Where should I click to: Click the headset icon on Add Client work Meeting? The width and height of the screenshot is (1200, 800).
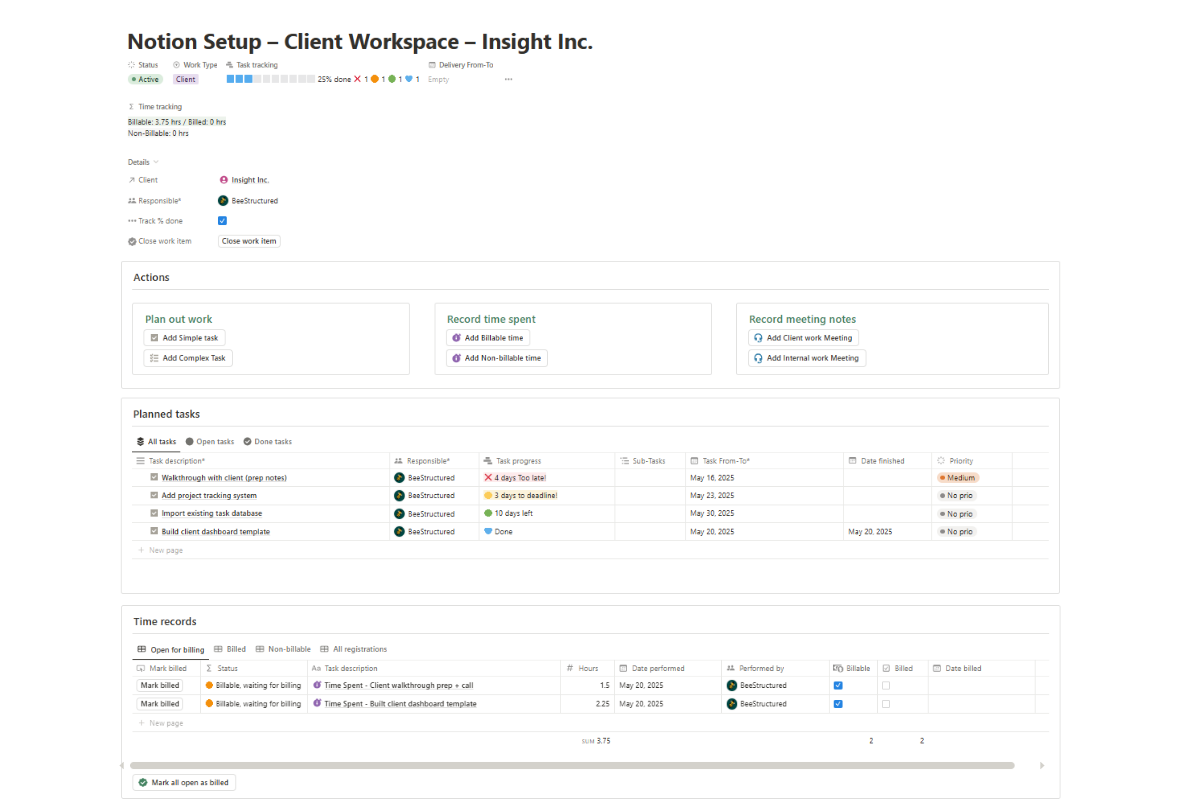click(758, 338)
